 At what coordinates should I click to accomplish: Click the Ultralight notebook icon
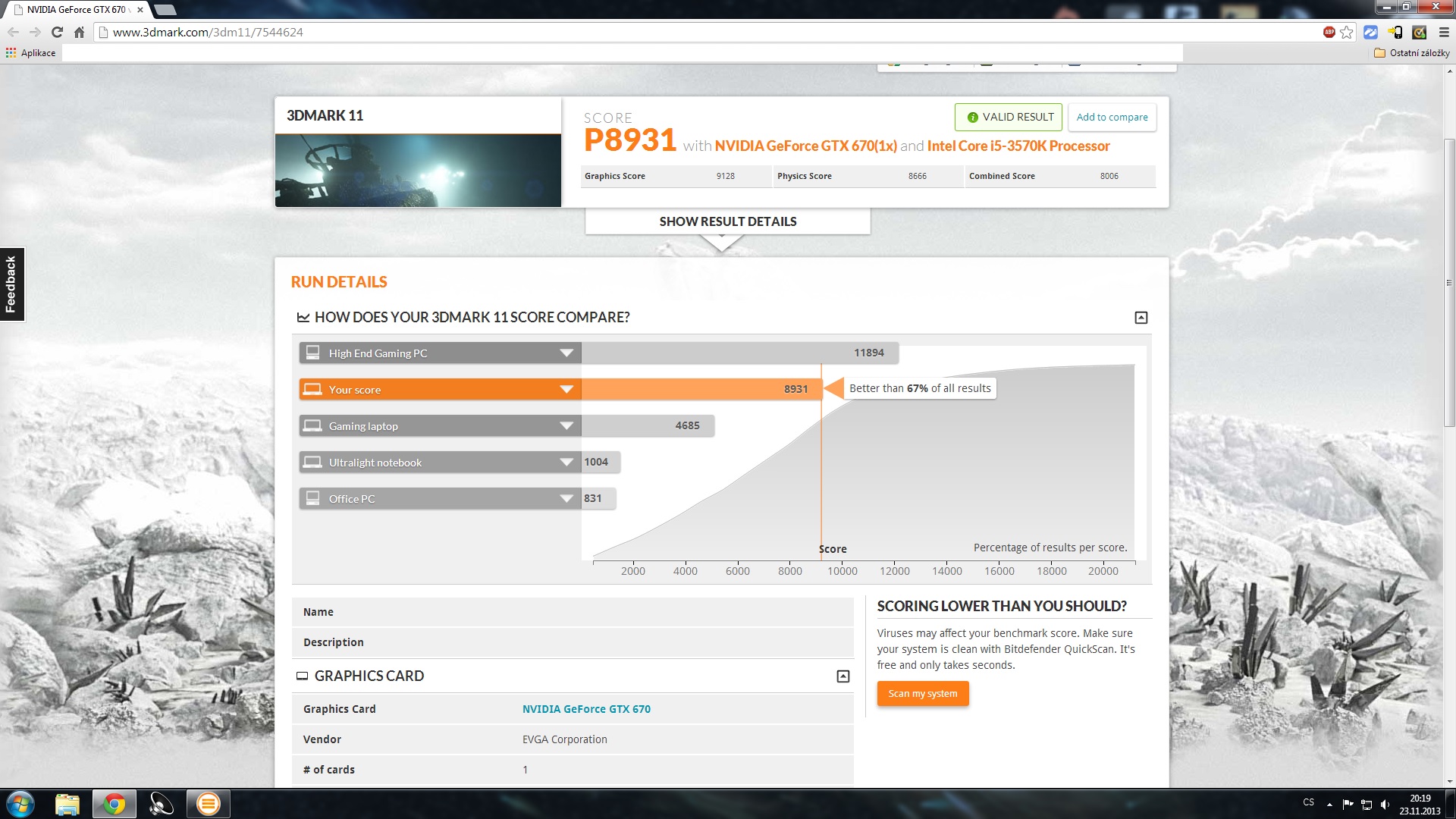pyautogui.click(x=312, y=462)
